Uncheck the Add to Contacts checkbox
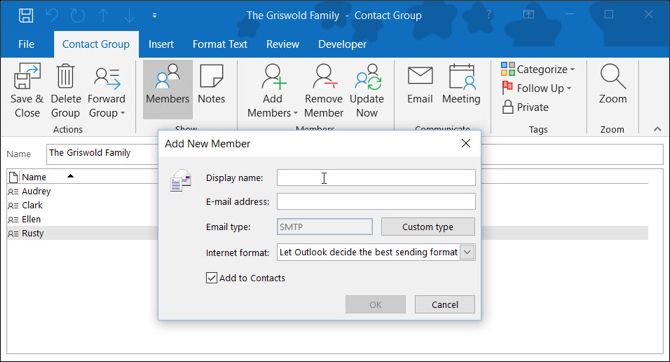Viewport: 670px width, 362px height. [212, 278]
